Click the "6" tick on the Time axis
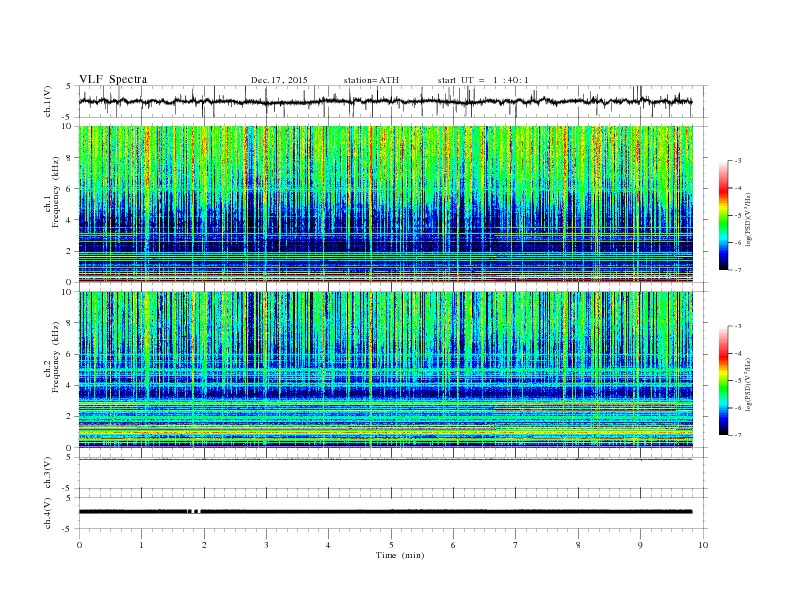 (x=454, y=545)
